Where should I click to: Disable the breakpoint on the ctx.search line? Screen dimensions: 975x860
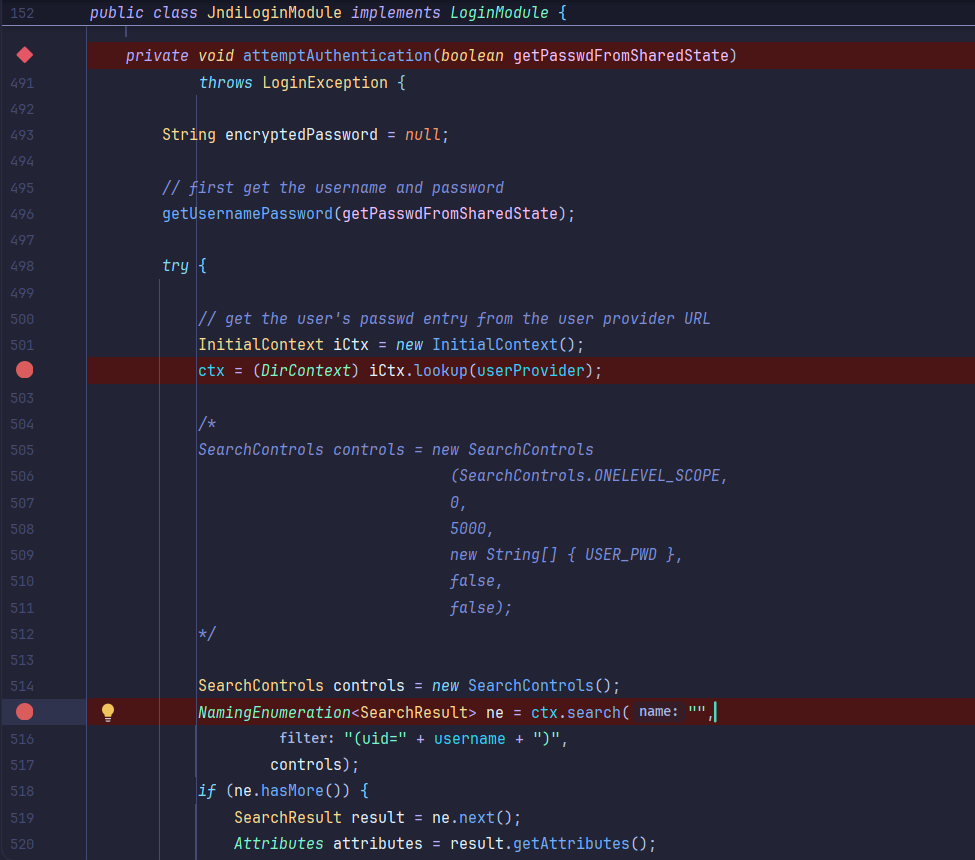tap(25, 712)
